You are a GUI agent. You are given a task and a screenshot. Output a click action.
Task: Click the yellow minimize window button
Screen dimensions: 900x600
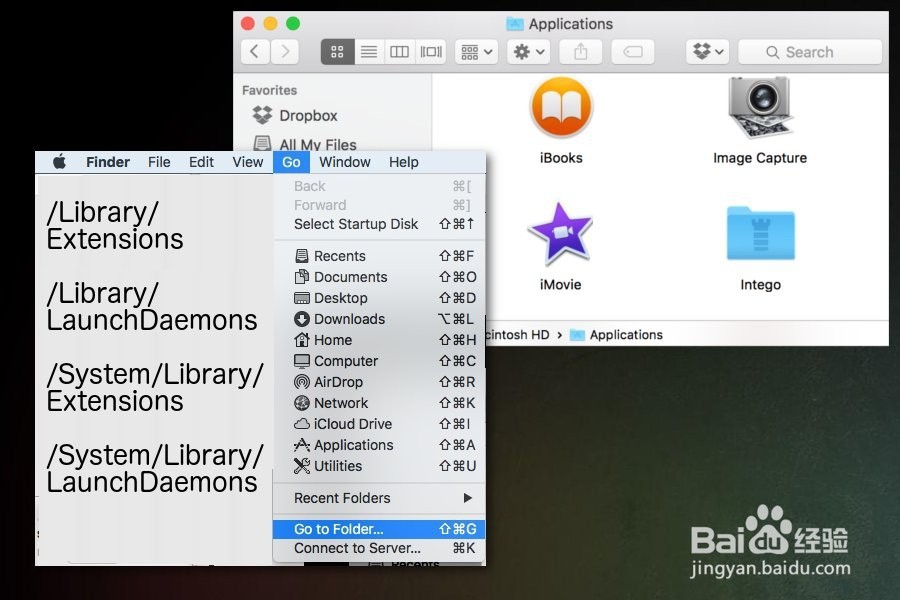[x=270, y=24]
